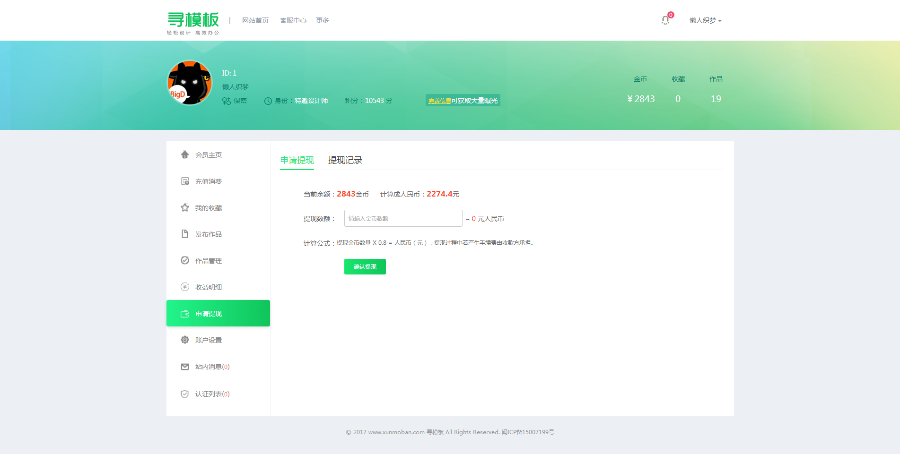
Task: Click the BigD cat profile avatar
Action: tap(189, 83)
